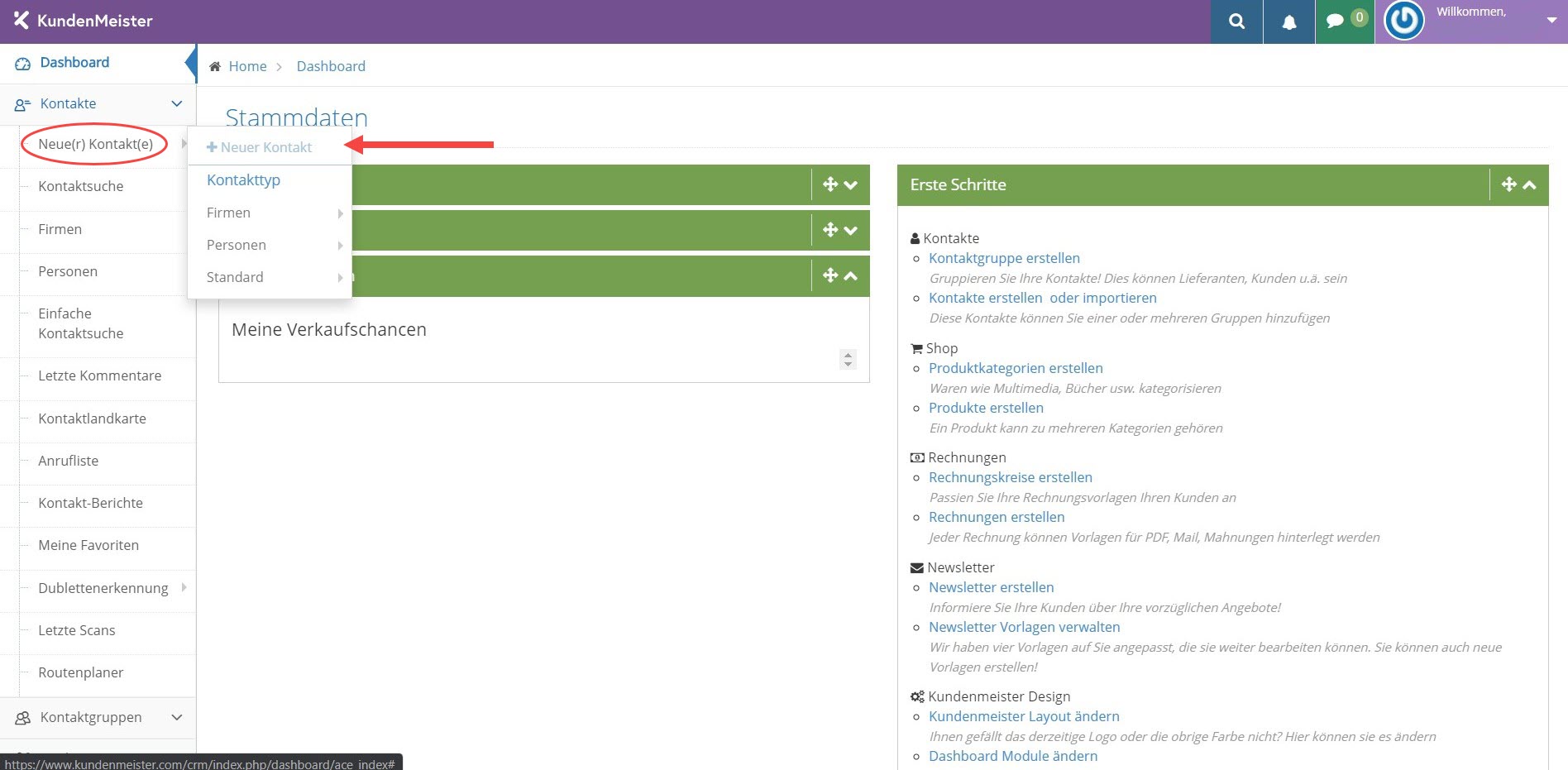The height and width of the screenshot is (770, 1568).
Task: Open Letzte Scans in sidebar
Action: 76,630
